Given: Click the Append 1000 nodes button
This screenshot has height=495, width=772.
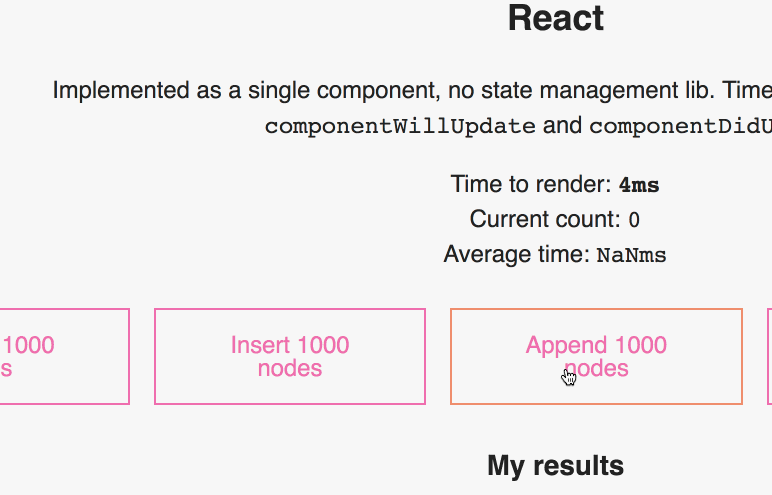Looking at the screenshot, I should tap(596, 357).
